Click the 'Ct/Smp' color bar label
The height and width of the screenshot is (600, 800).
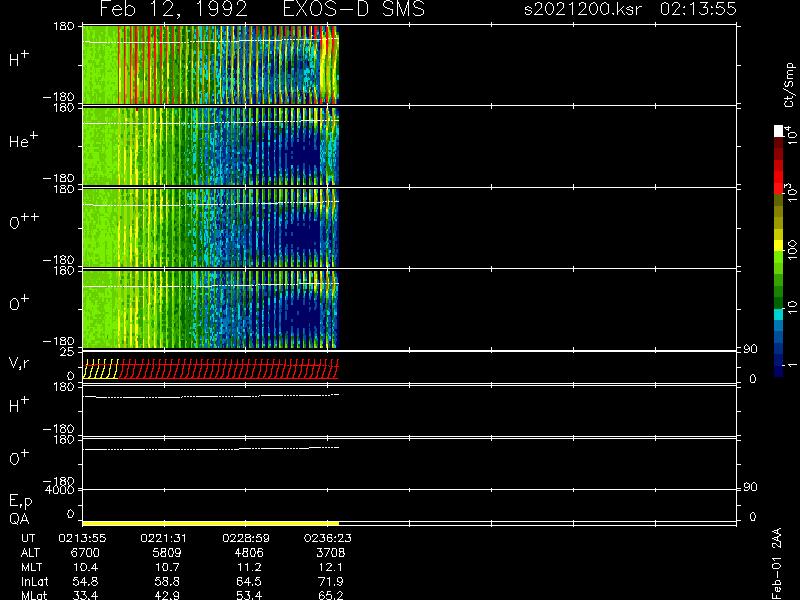[789, 85]
